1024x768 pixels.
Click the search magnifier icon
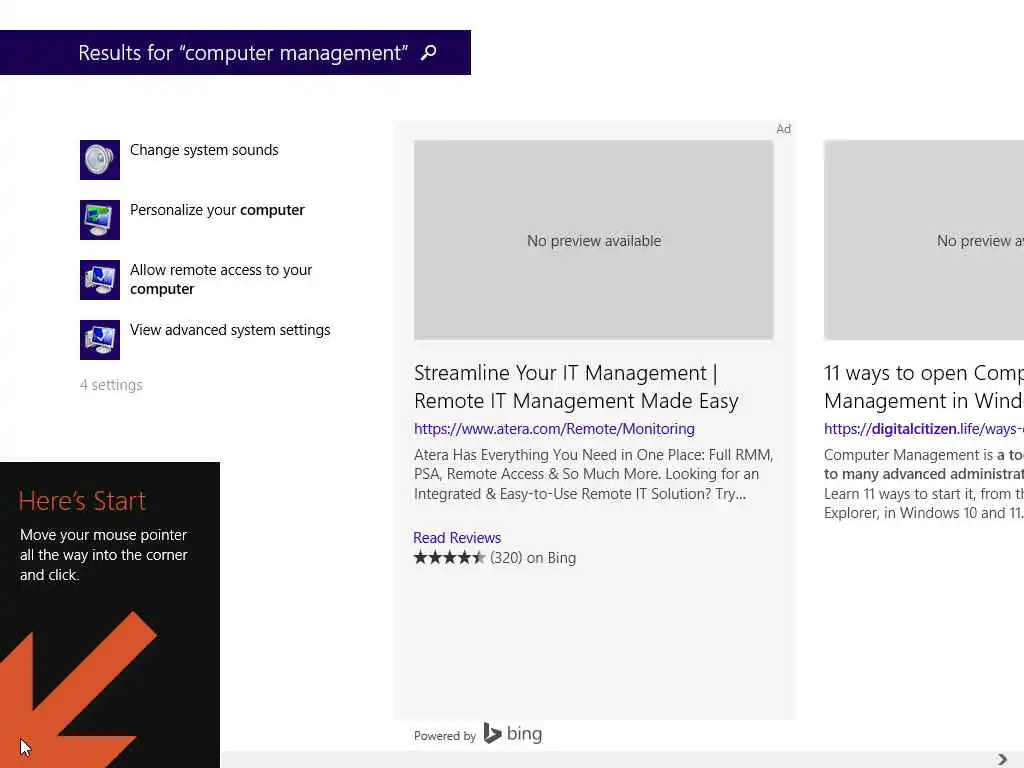(428, 52)
